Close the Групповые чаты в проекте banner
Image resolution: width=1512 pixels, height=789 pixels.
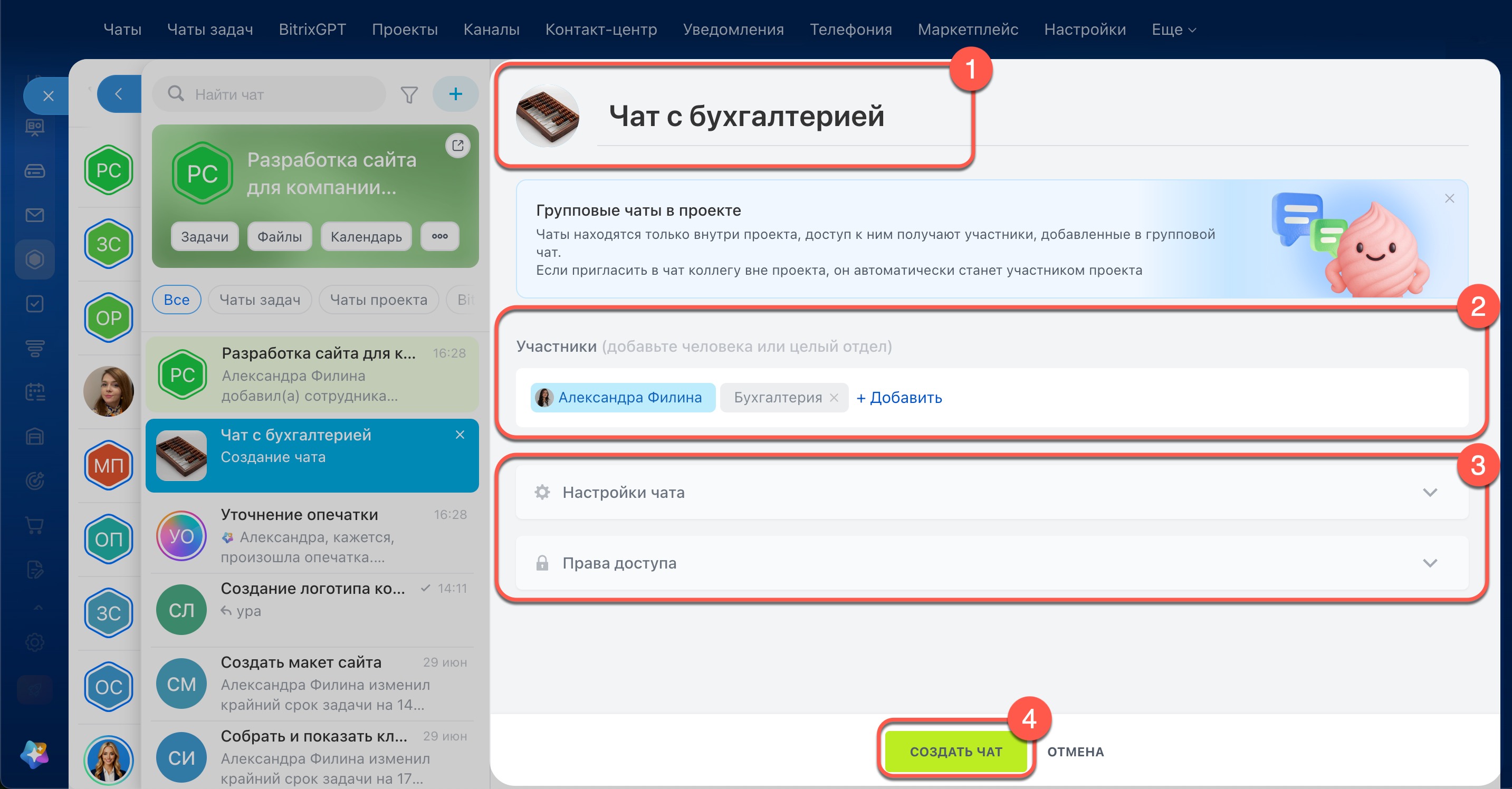[1449, 198]
